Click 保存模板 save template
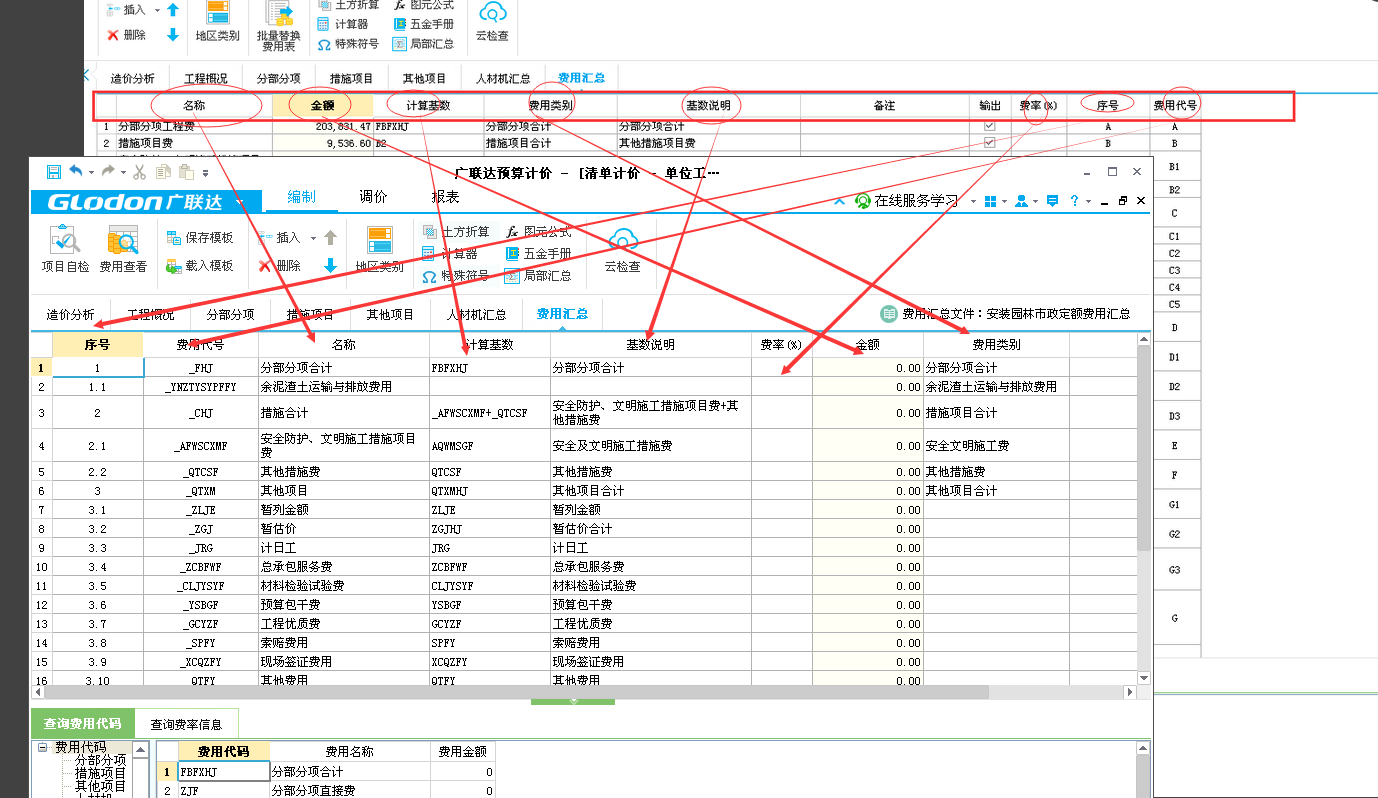This screenshot has width=1378, height=798. [200, 238]
